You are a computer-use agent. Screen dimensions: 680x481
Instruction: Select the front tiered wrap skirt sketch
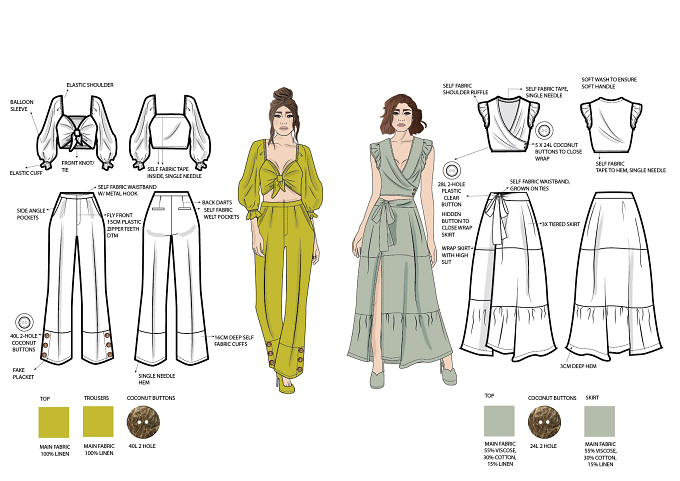(508, 276)
